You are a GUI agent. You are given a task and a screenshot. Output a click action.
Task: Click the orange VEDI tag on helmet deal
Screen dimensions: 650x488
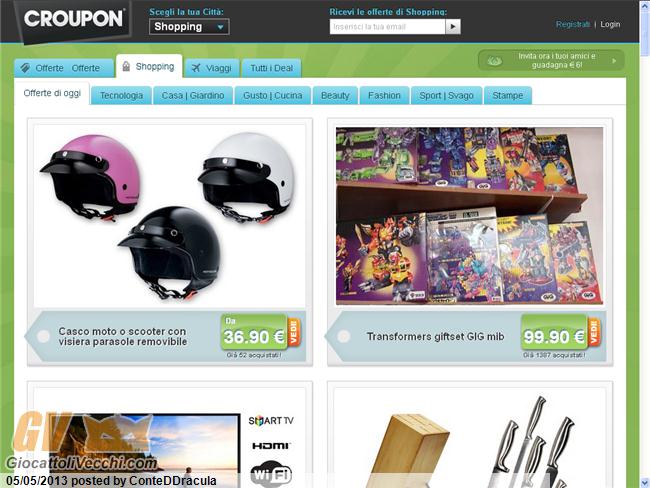(x=294, y=332)
